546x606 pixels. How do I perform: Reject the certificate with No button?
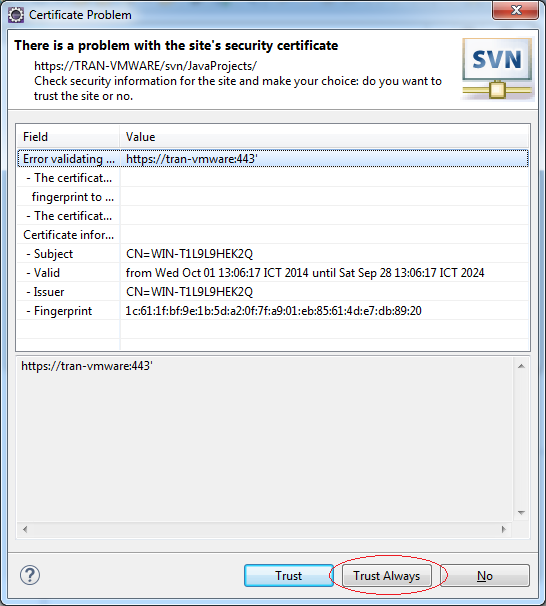tap(485, 575)
